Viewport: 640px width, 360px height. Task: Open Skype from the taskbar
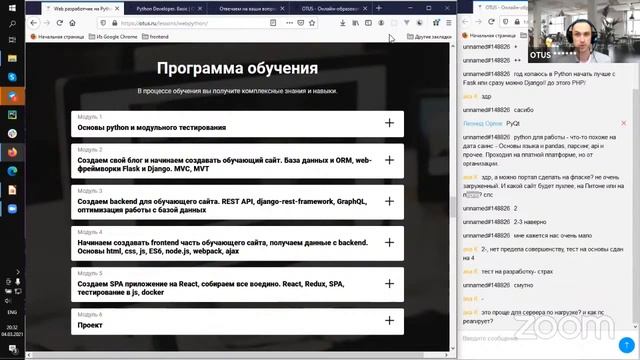(x=12, y=77)
